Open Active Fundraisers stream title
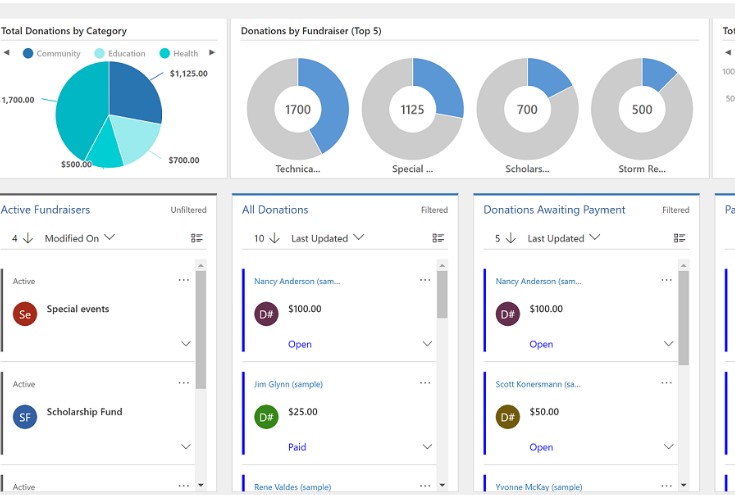The width and height of the screenshot is (735, 495). click(45, 210)
